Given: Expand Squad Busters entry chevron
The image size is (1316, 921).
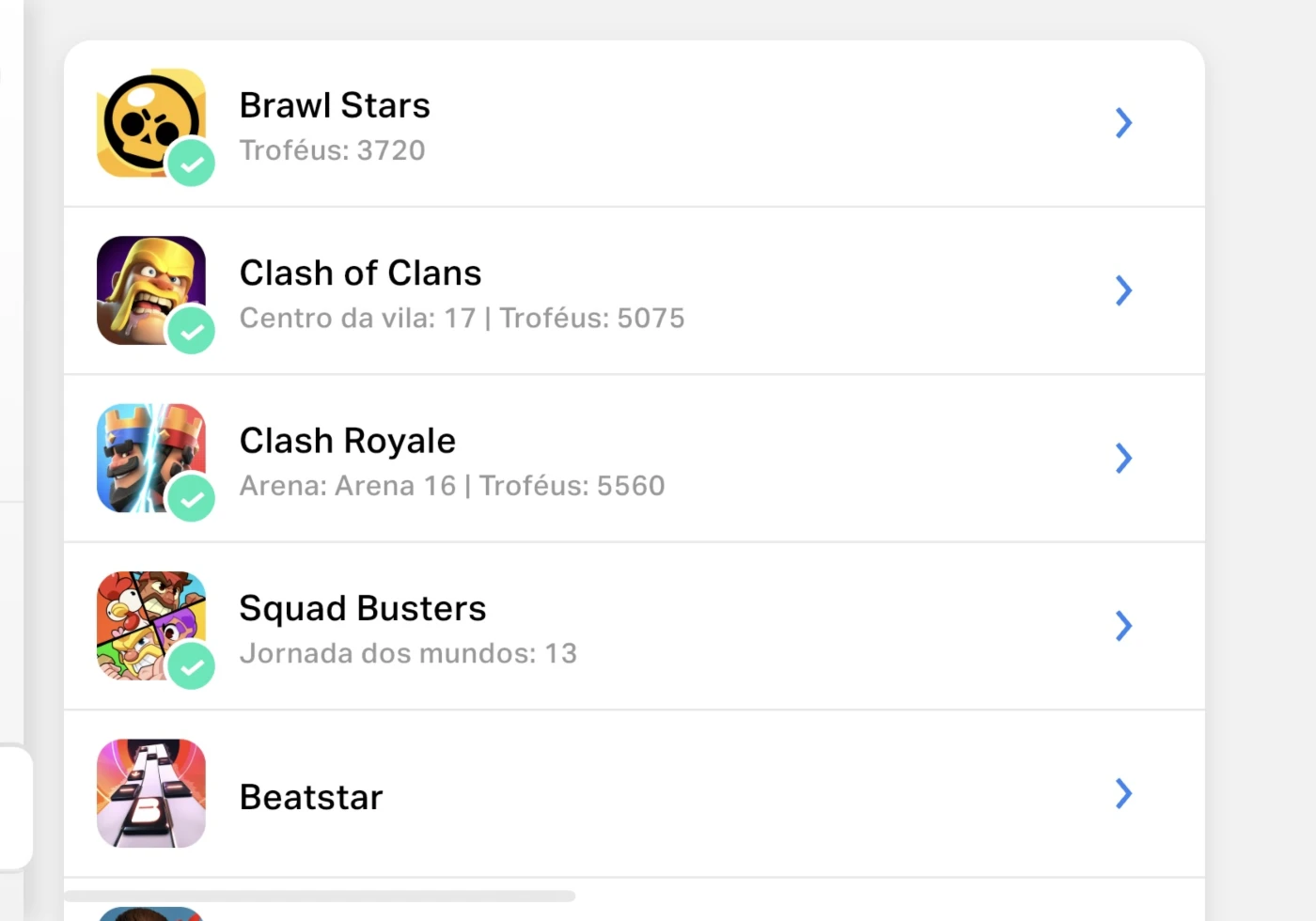Looking at the screenshot, I should click(1123, 626).
